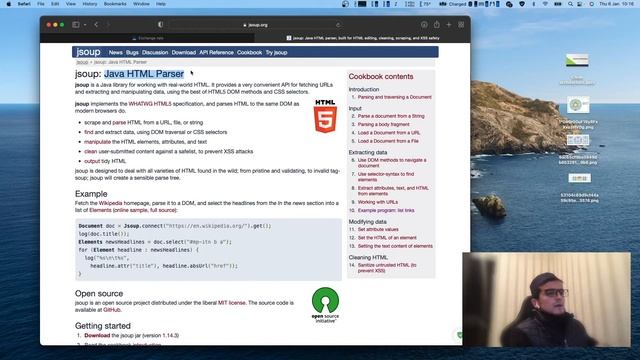Open 'Sanitize untrusted HTML' cookbook link

[x=387, y=268]
